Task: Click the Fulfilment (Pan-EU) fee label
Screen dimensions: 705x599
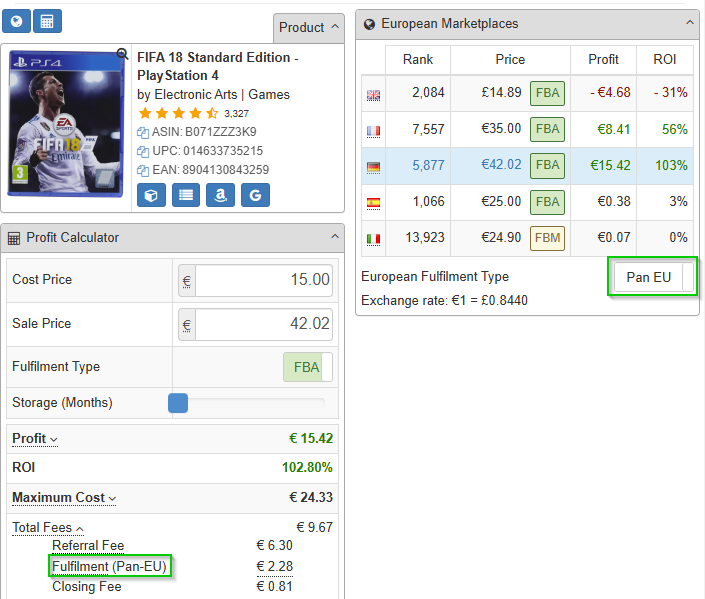Action: point(109,566)
